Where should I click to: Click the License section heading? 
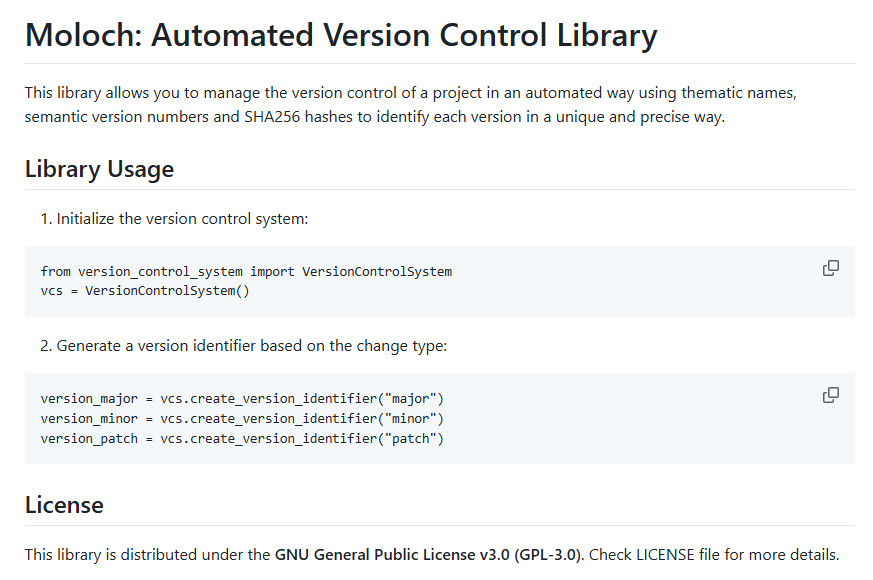[x=63, y=505]
